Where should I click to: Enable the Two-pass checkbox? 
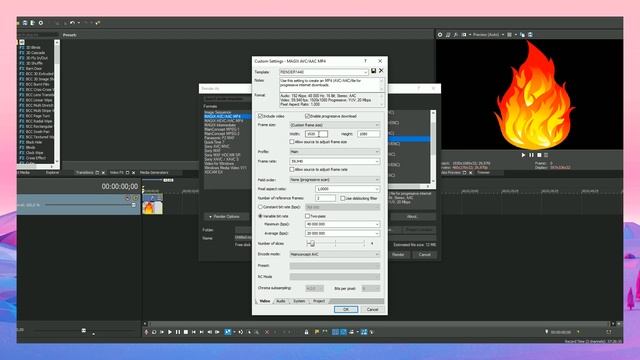coord(307,216)
